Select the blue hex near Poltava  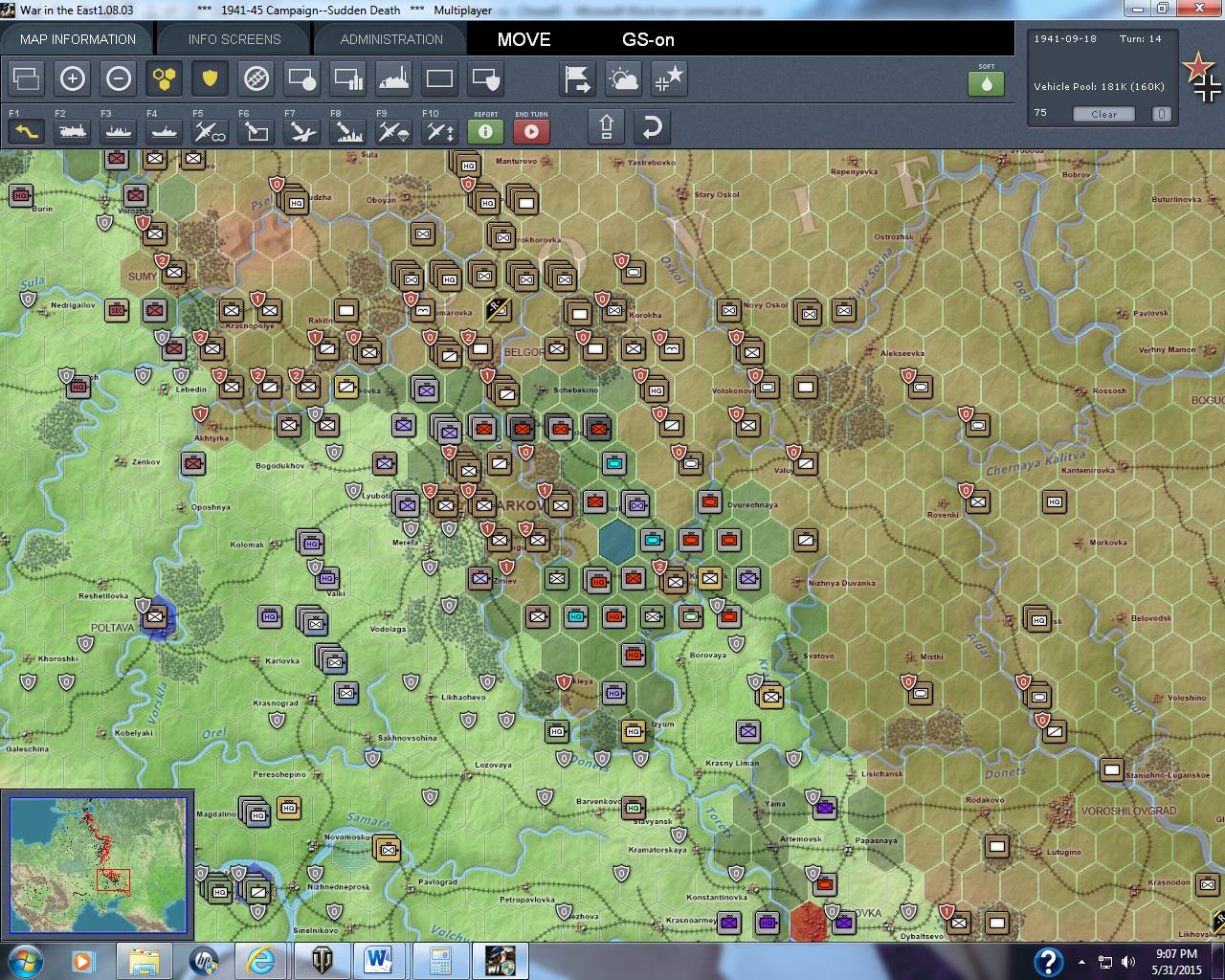pyautogui.click(x=156, y=617)
